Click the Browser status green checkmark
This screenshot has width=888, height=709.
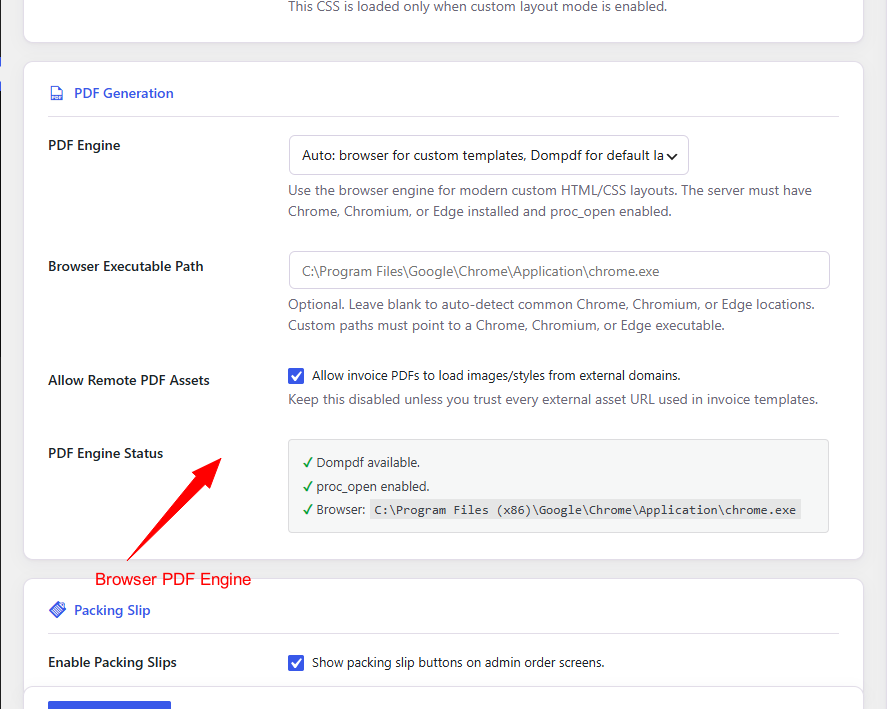308,510
